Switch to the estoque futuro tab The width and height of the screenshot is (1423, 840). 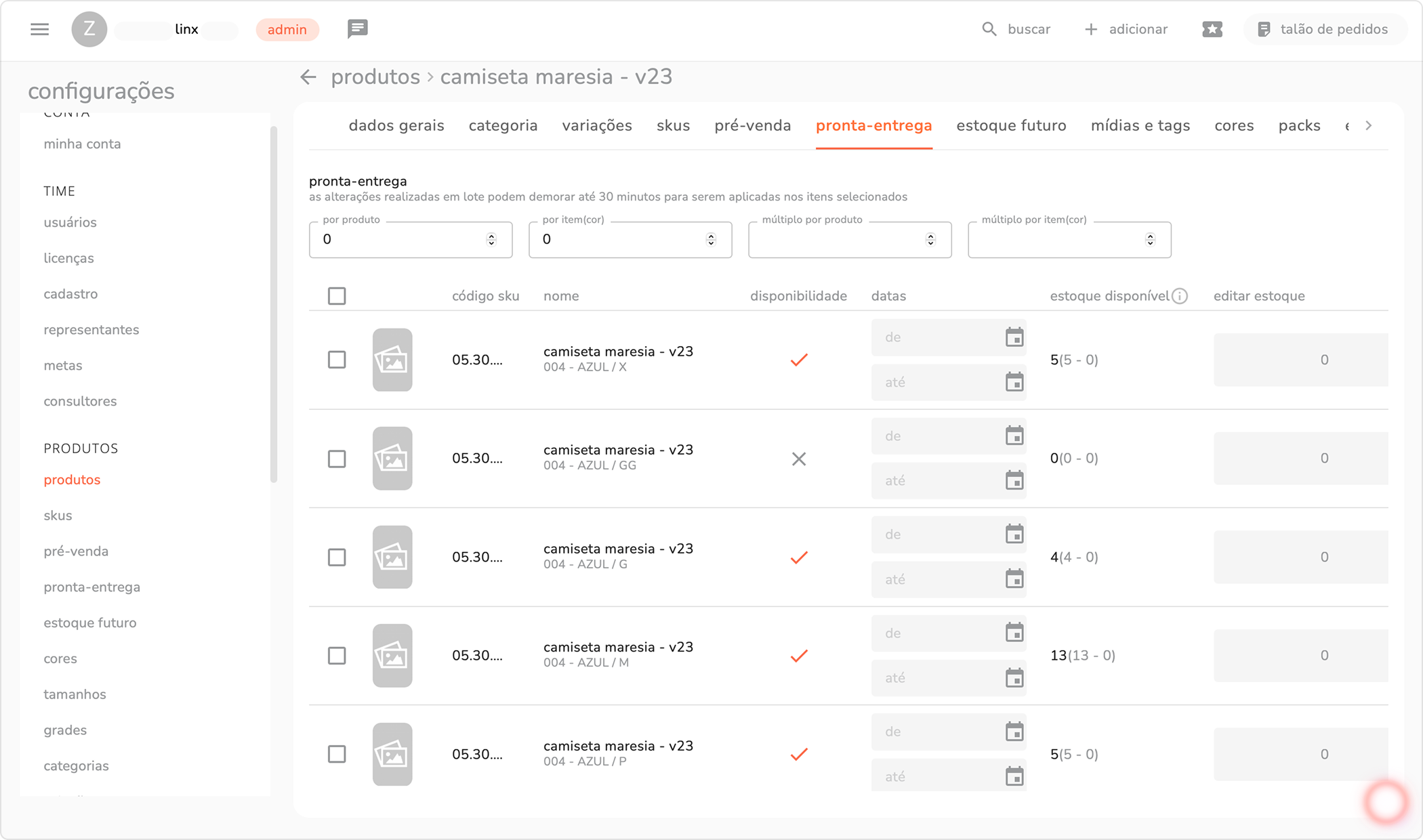point(1011,126)
